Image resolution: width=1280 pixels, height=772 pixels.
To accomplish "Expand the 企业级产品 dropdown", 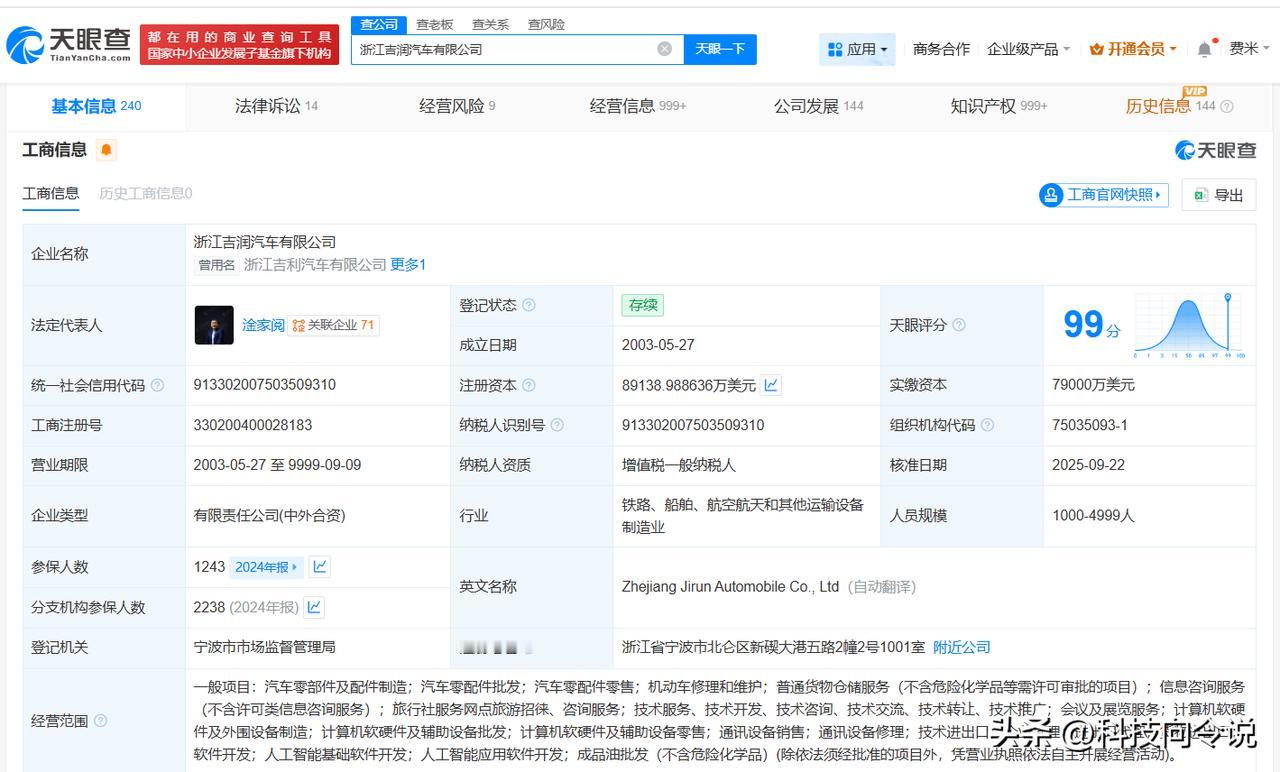I will pyautogui.click(x=1028, y=49).
